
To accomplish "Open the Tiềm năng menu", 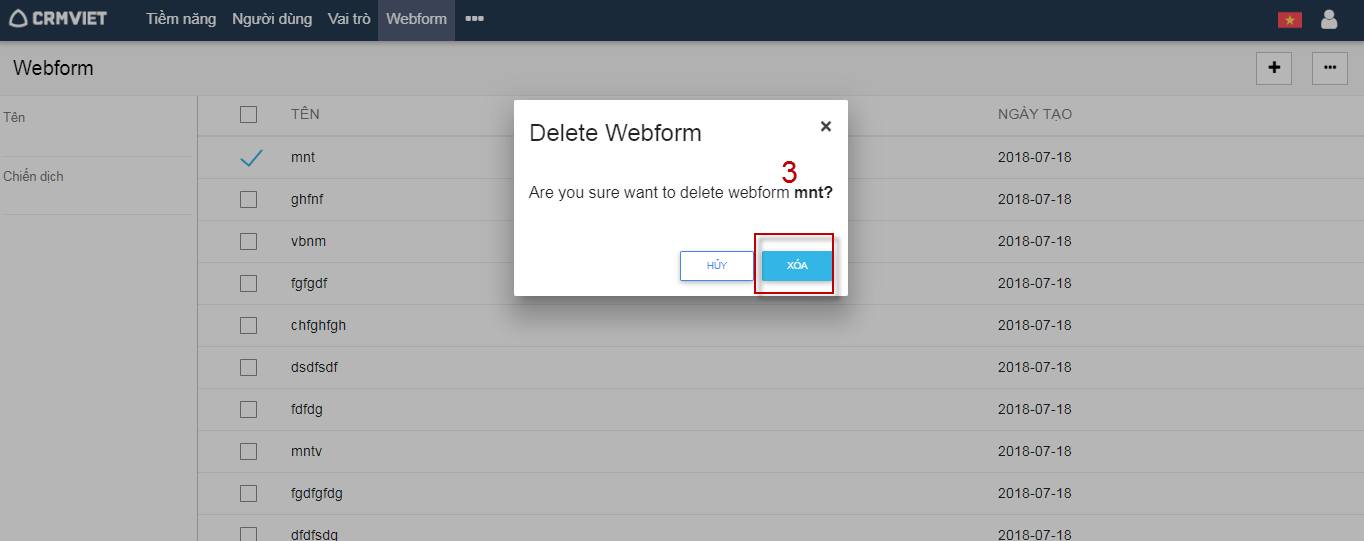I will point(181,19).
